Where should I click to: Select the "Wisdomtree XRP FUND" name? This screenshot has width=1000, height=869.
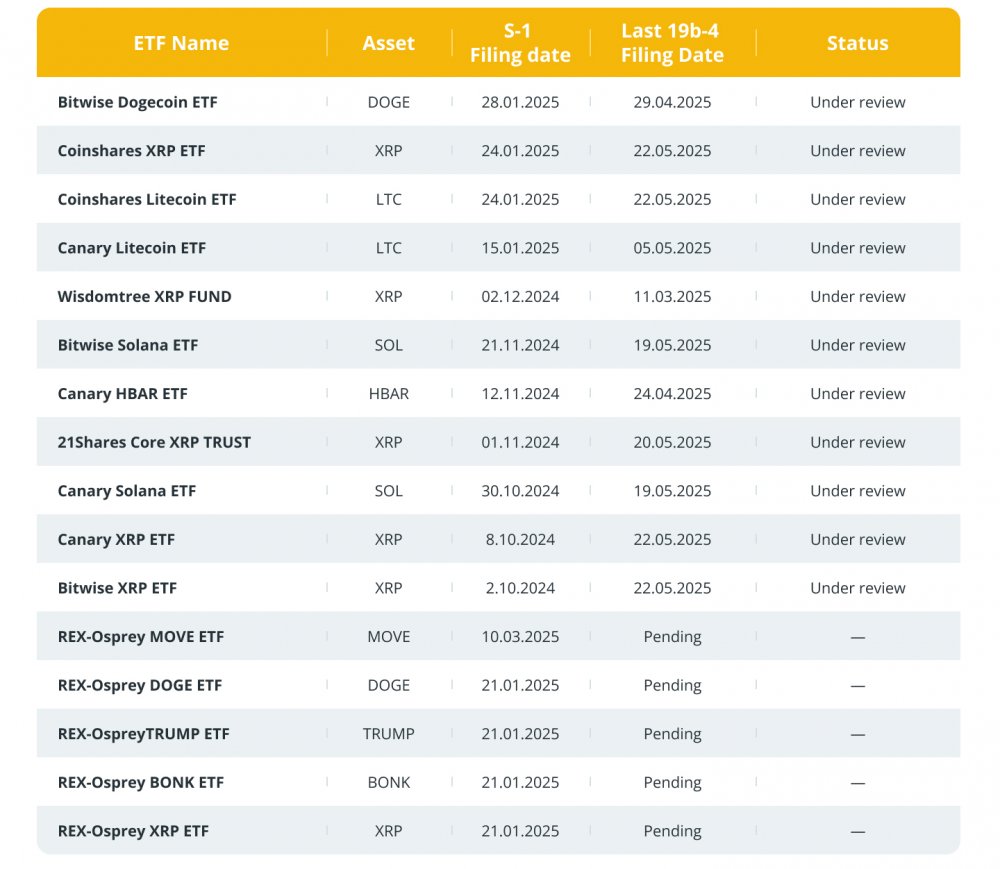pyautogui.click(x=144, y=296)
